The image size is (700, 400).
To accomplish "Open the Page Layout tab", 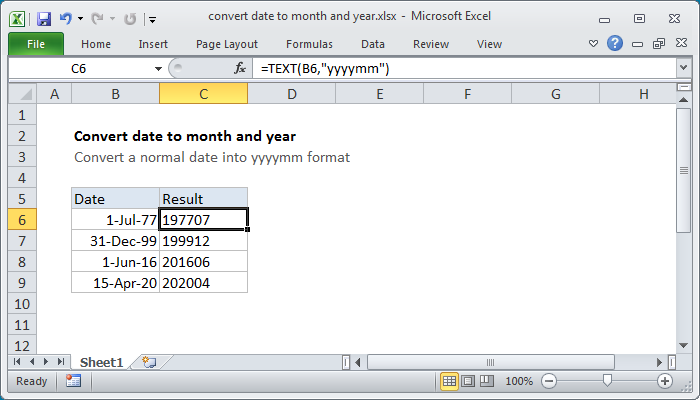I will point(227,44).
